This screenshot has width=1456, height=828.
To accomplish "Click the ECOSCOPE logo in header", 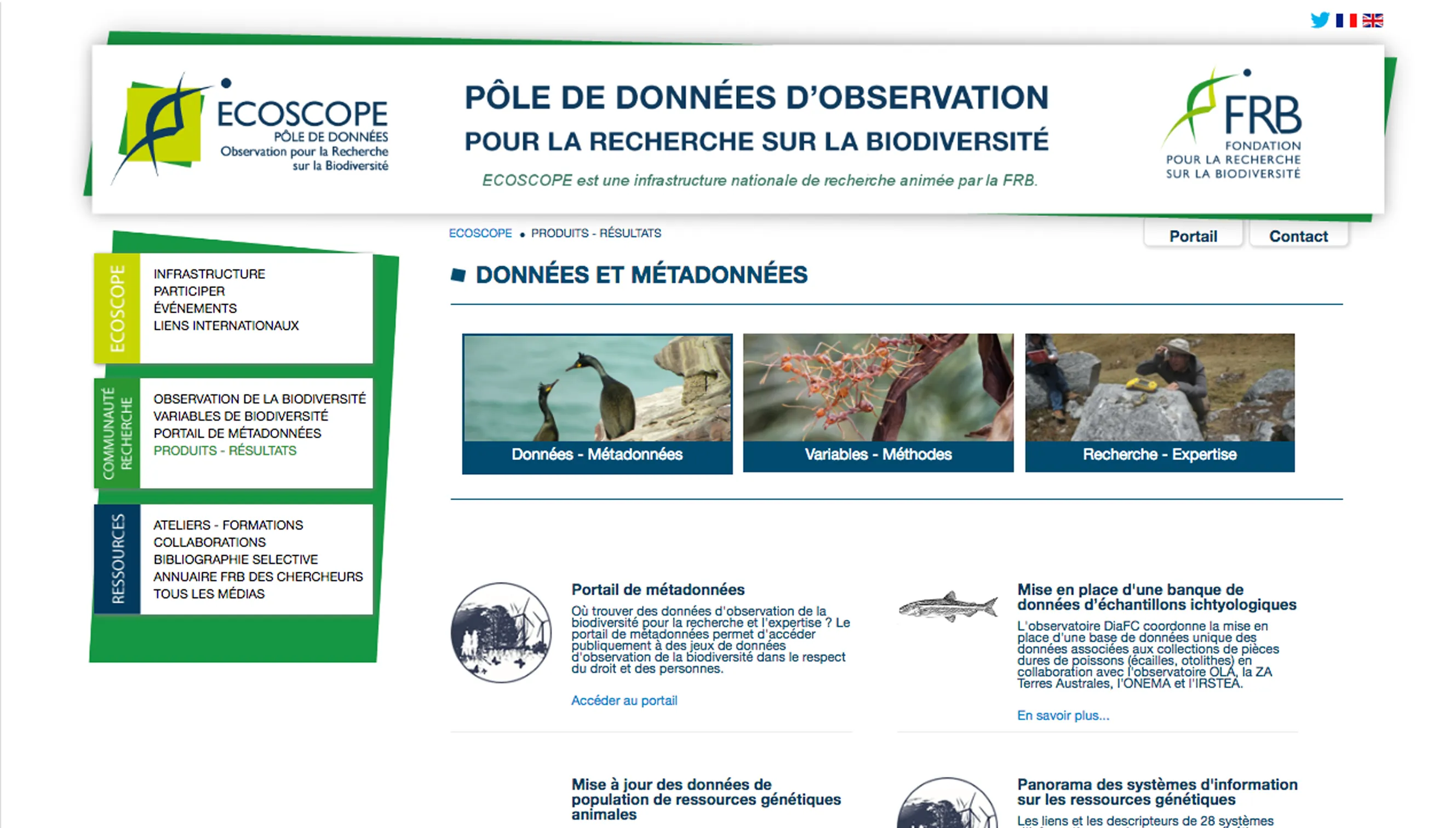I will 249,128.
